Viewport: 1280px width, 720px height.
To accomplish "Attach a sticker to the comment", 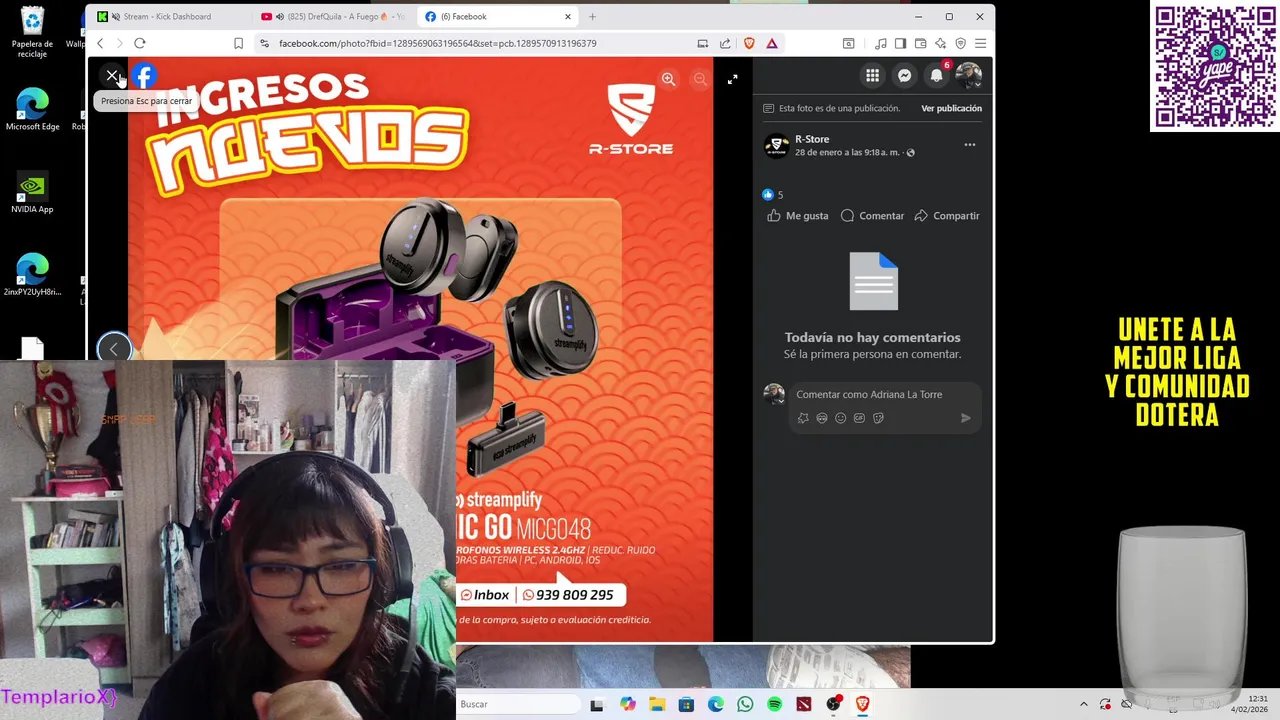I will [x=878, y=418].
